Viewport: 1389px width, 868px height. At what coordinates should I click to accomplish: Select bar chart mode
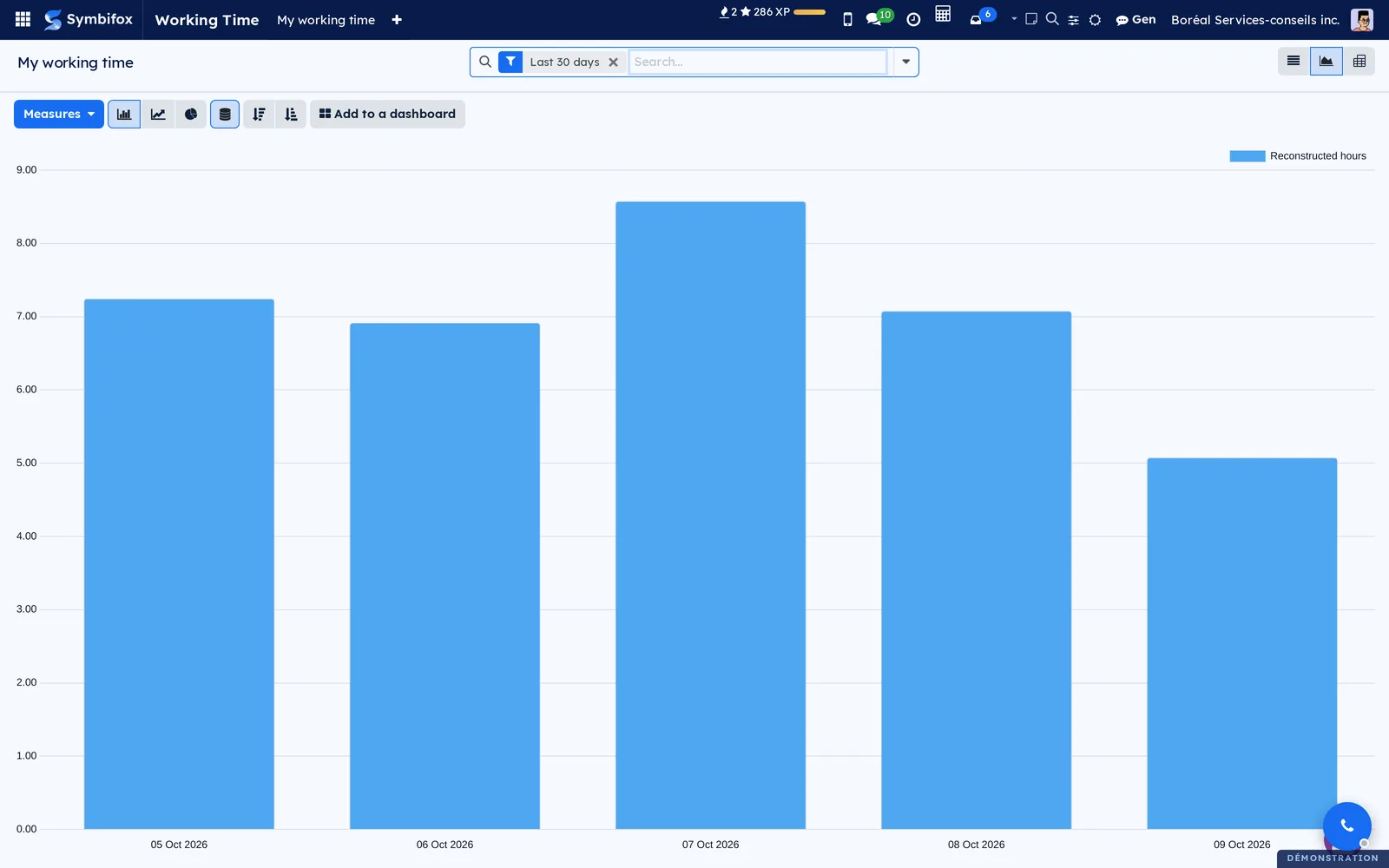tap(124, 114)
